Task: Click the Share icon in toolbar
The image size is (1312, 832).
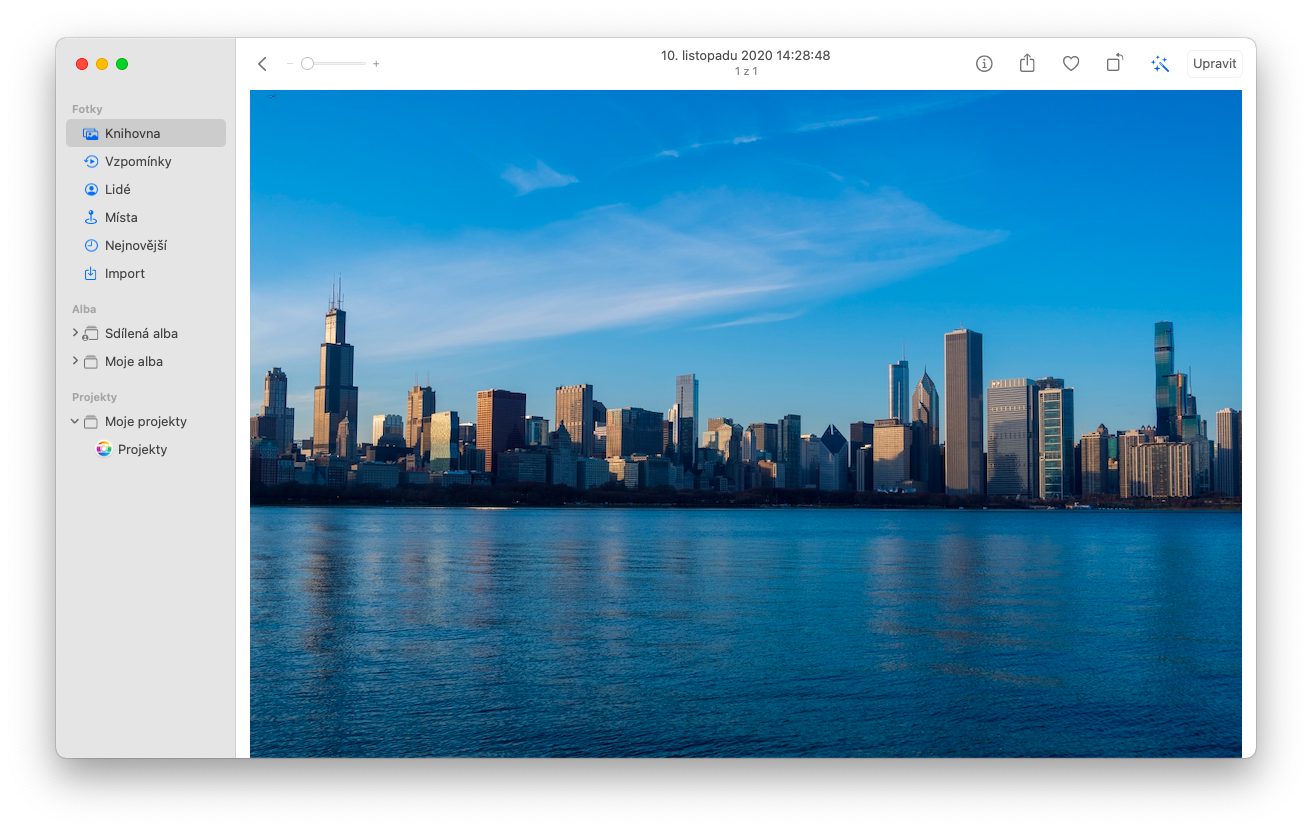Action: point(1027,64)
